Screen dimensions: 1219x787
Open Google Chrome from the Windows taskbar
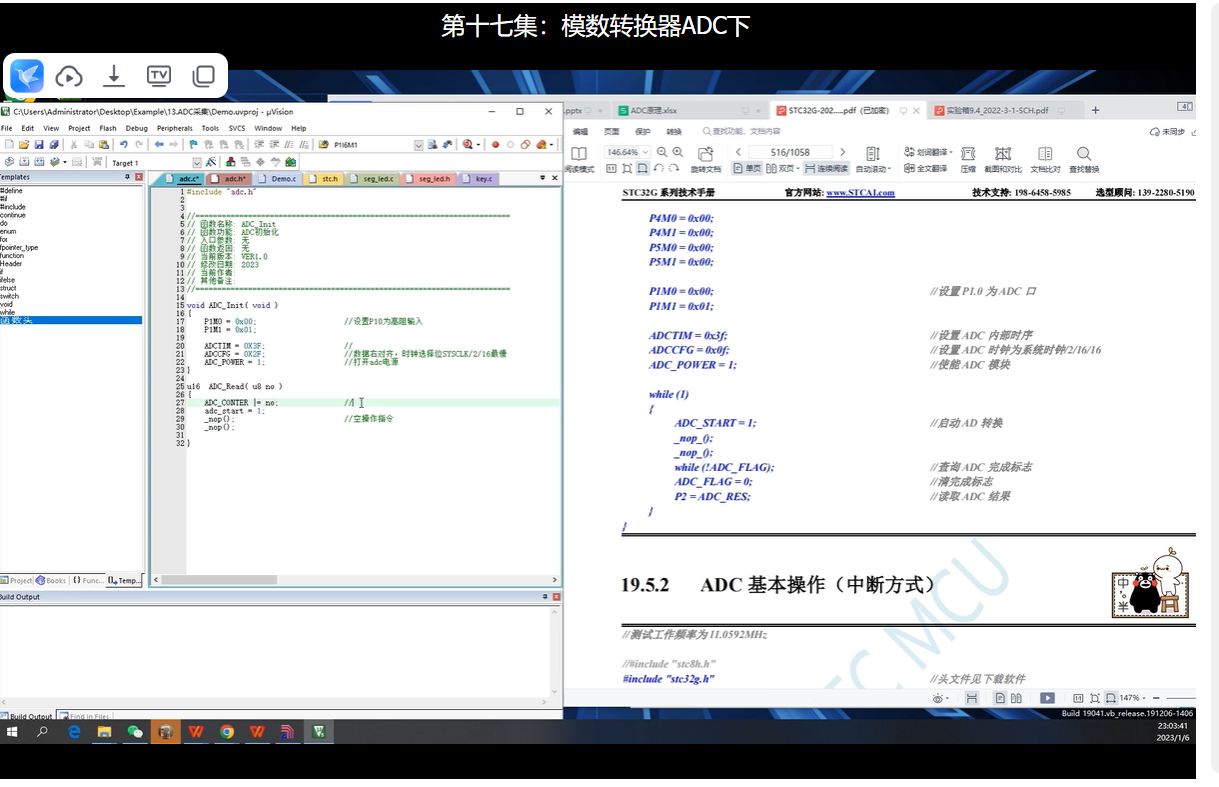point(227,732)
